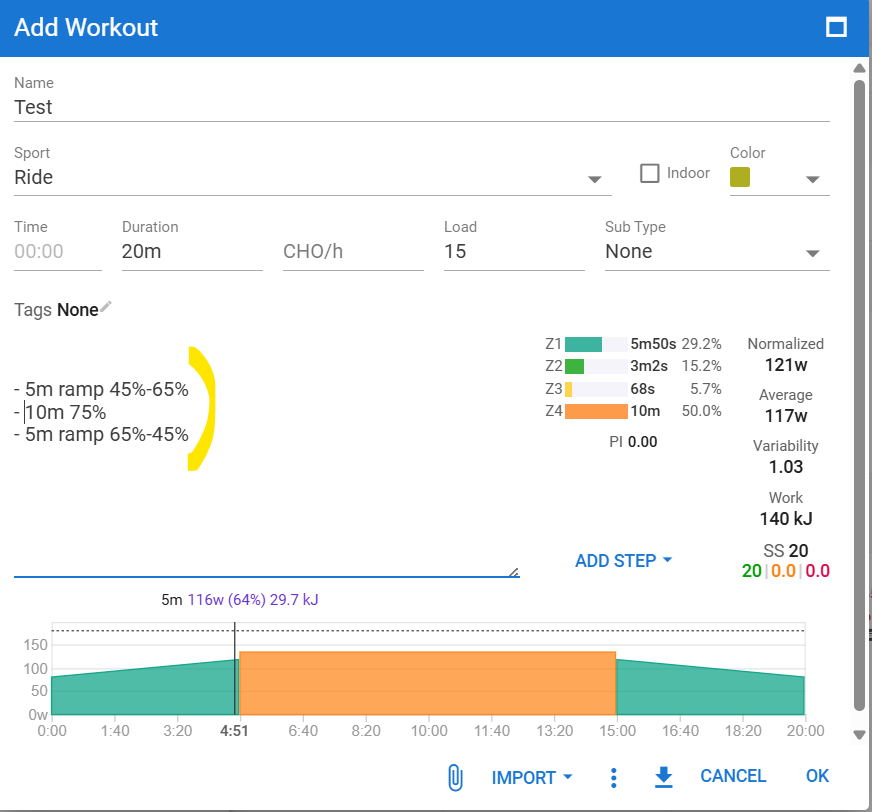This screenshot has width=872, height=812.
Task: Click the pencil icon to edit tags
Action: (106, 308)
